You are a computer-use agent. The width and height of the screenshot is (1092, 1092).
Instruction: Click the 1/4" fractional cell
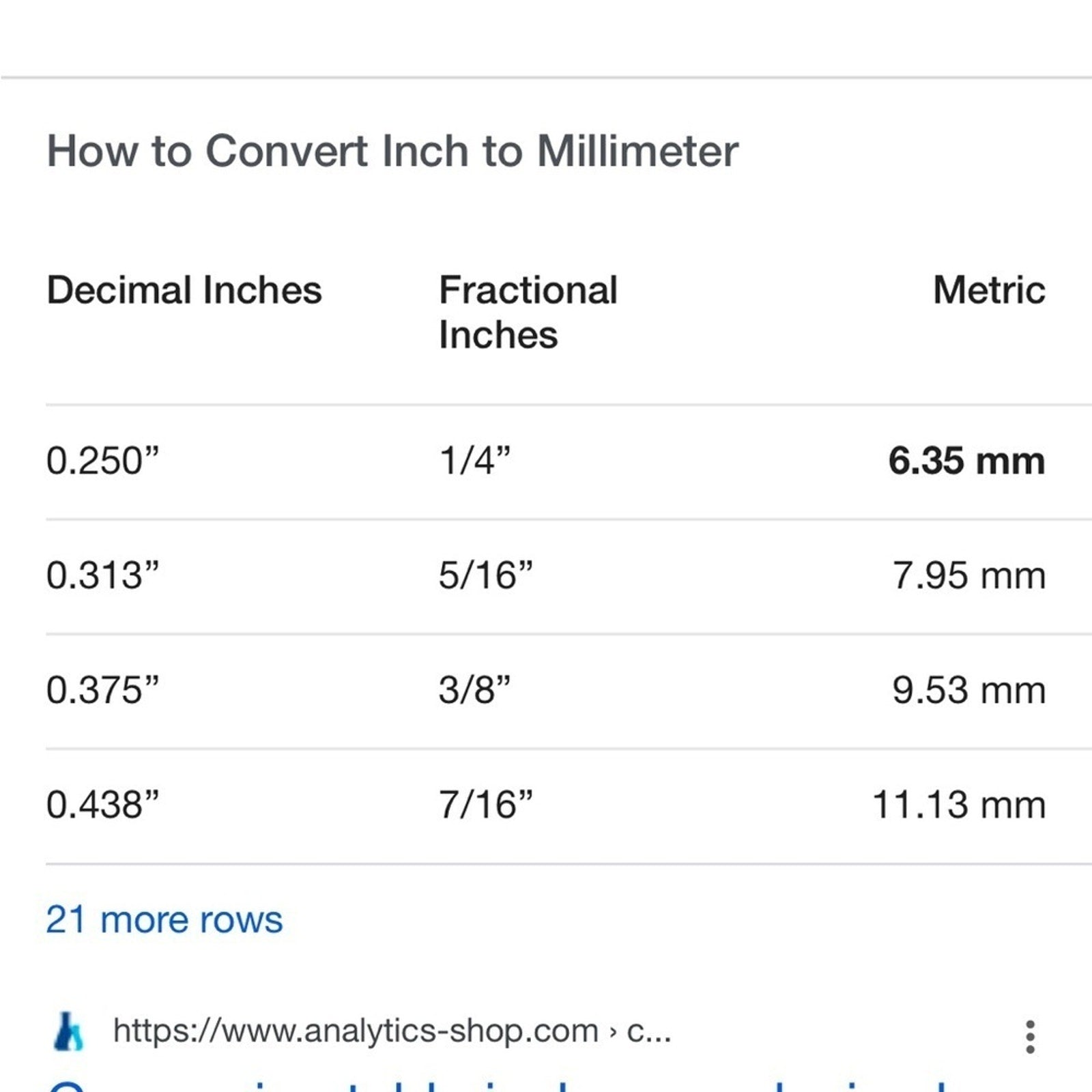(474, 461)
